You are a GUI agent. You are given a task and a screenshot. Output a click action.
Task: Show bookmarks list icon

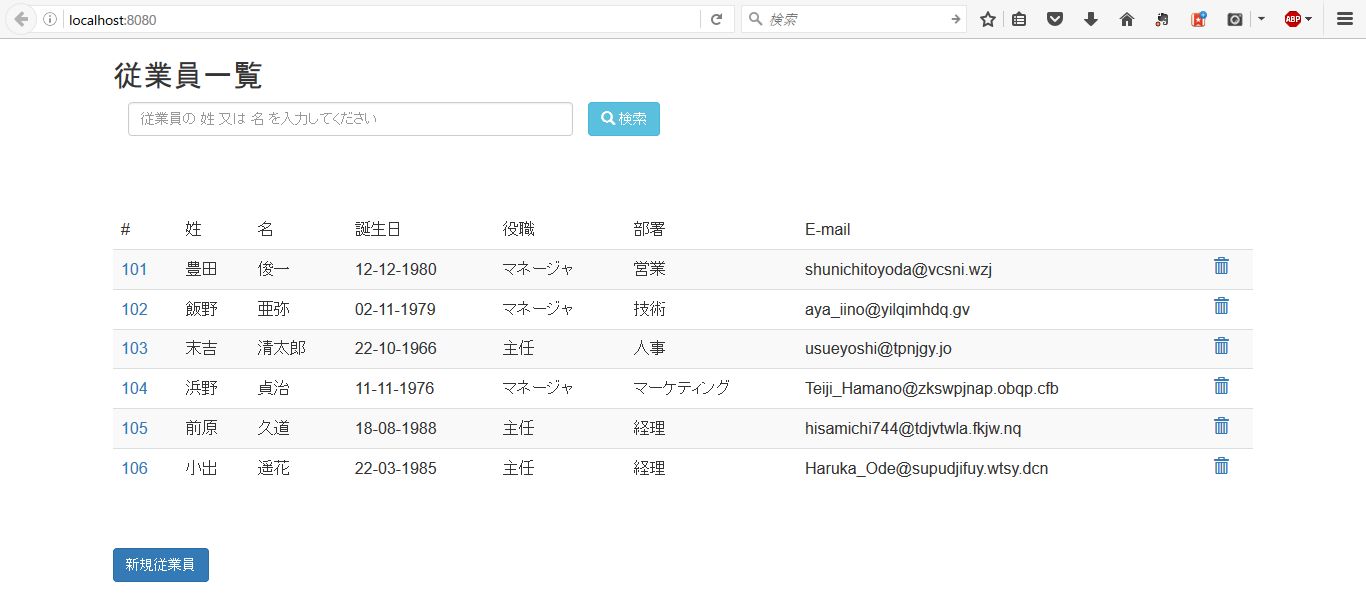point(1019,19)
